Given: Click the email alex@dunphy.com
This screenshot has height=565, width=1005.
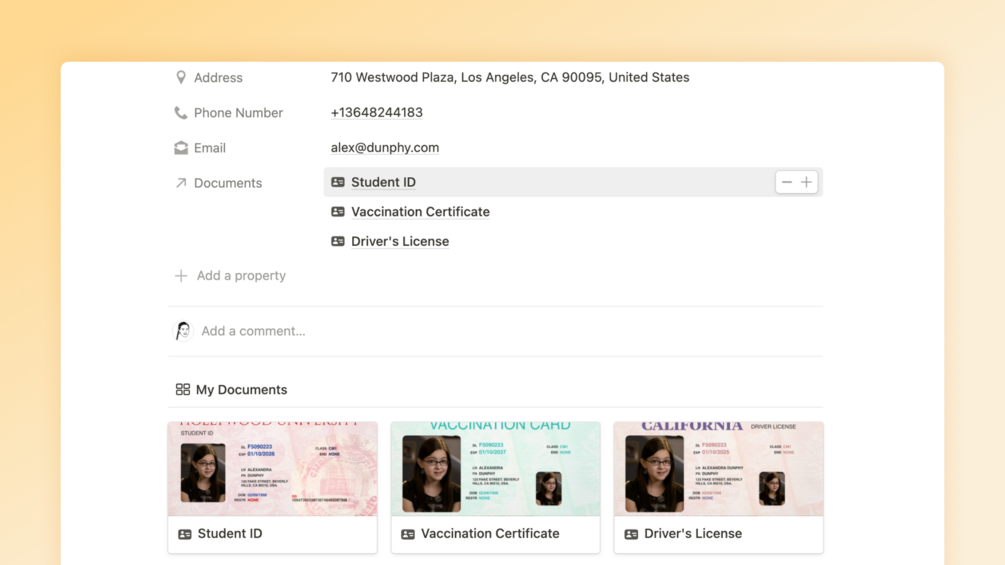Looking at the screenshot, I should (x=385, y=148).
